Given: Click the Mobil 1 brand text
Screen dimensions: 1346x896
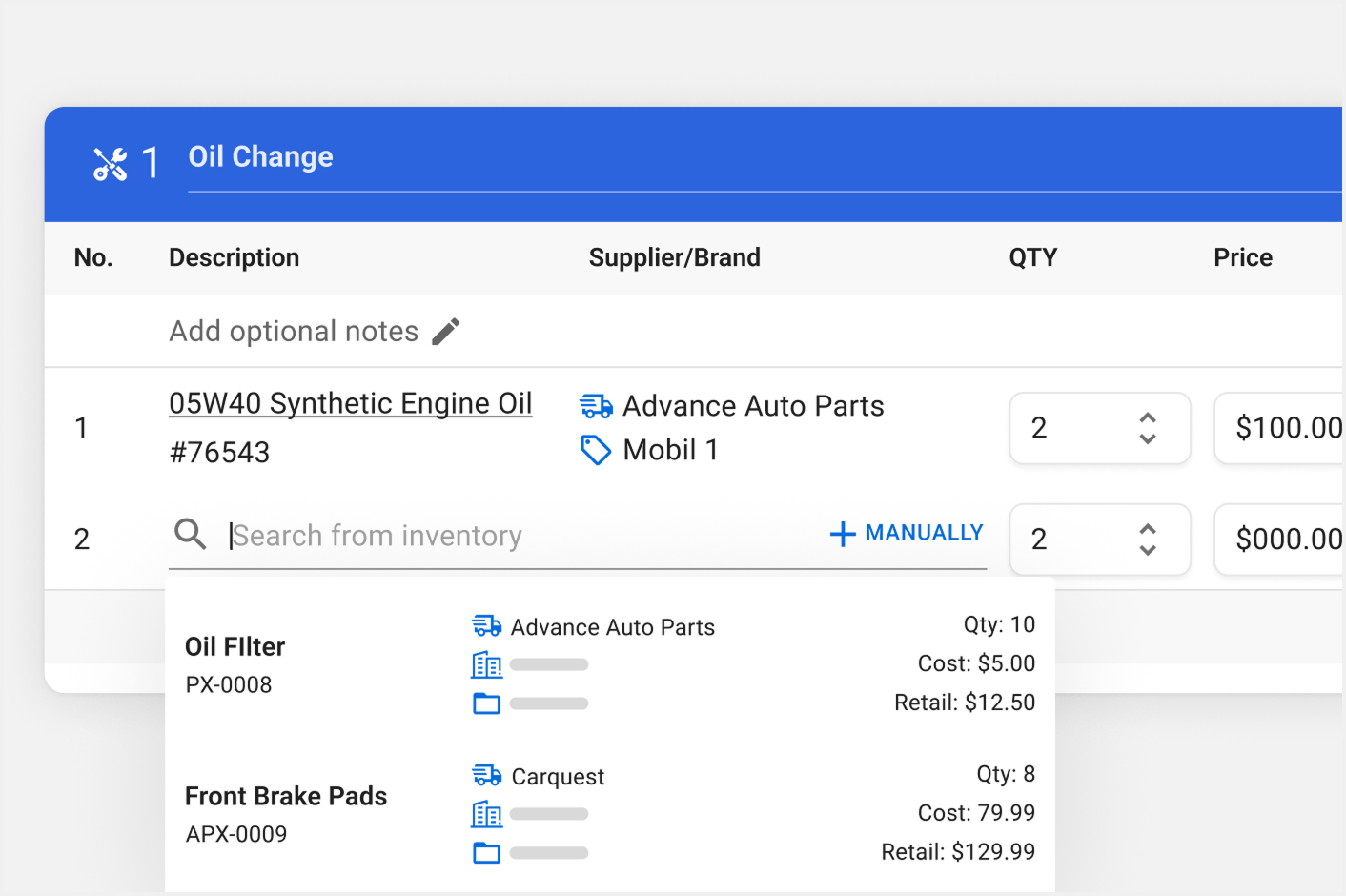Looking at the screenshot, I should click(x=670, y=450).
